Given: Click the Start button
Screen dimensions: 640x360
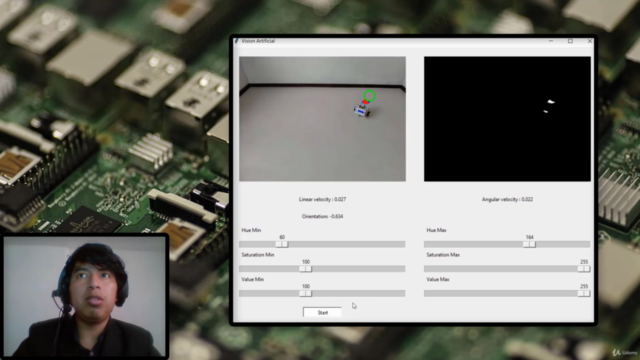Looking at the screenshot, I should [322, 312].
